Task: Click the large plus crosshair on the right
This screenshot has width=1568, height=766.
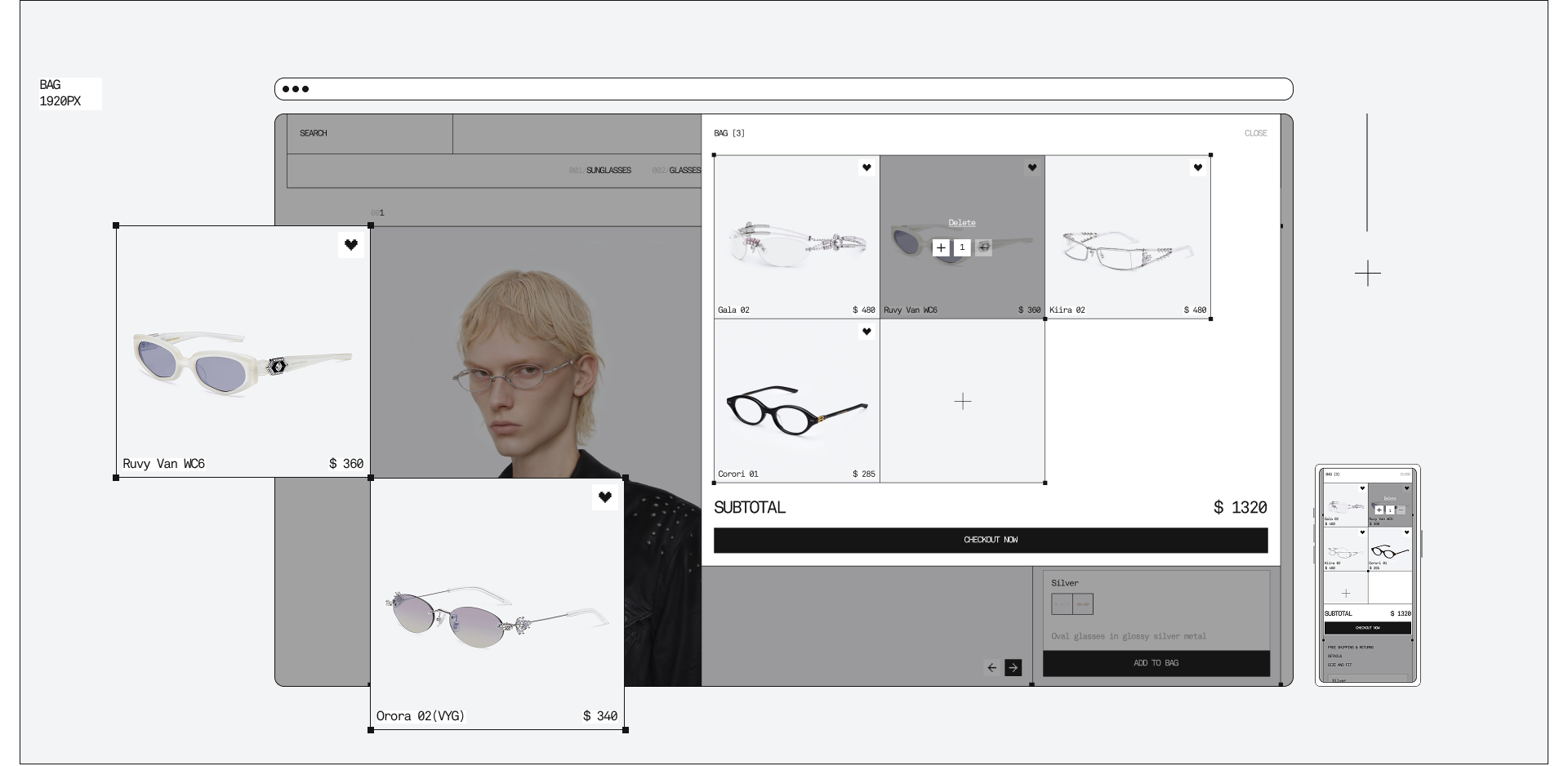Action: pyautogui.click(x=1367, y=273)
